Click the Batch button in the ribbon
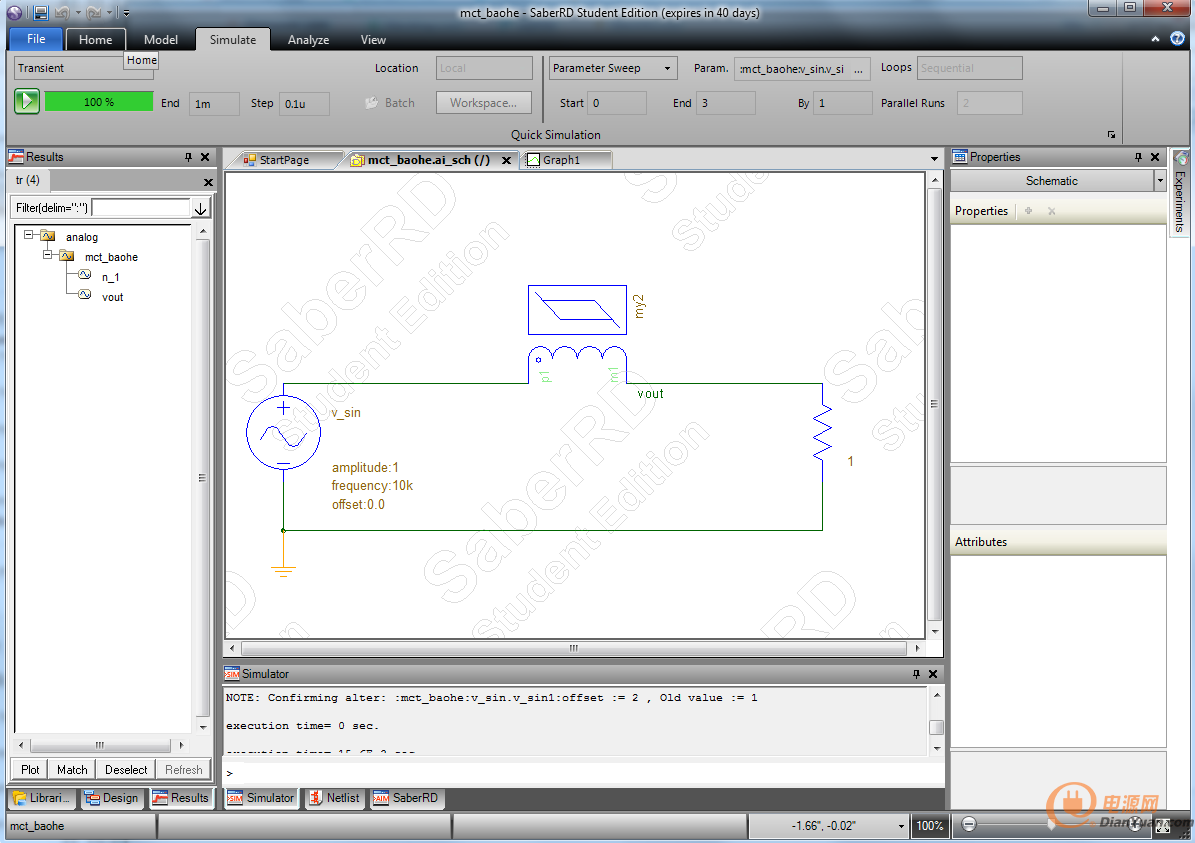 coord(390,103)
